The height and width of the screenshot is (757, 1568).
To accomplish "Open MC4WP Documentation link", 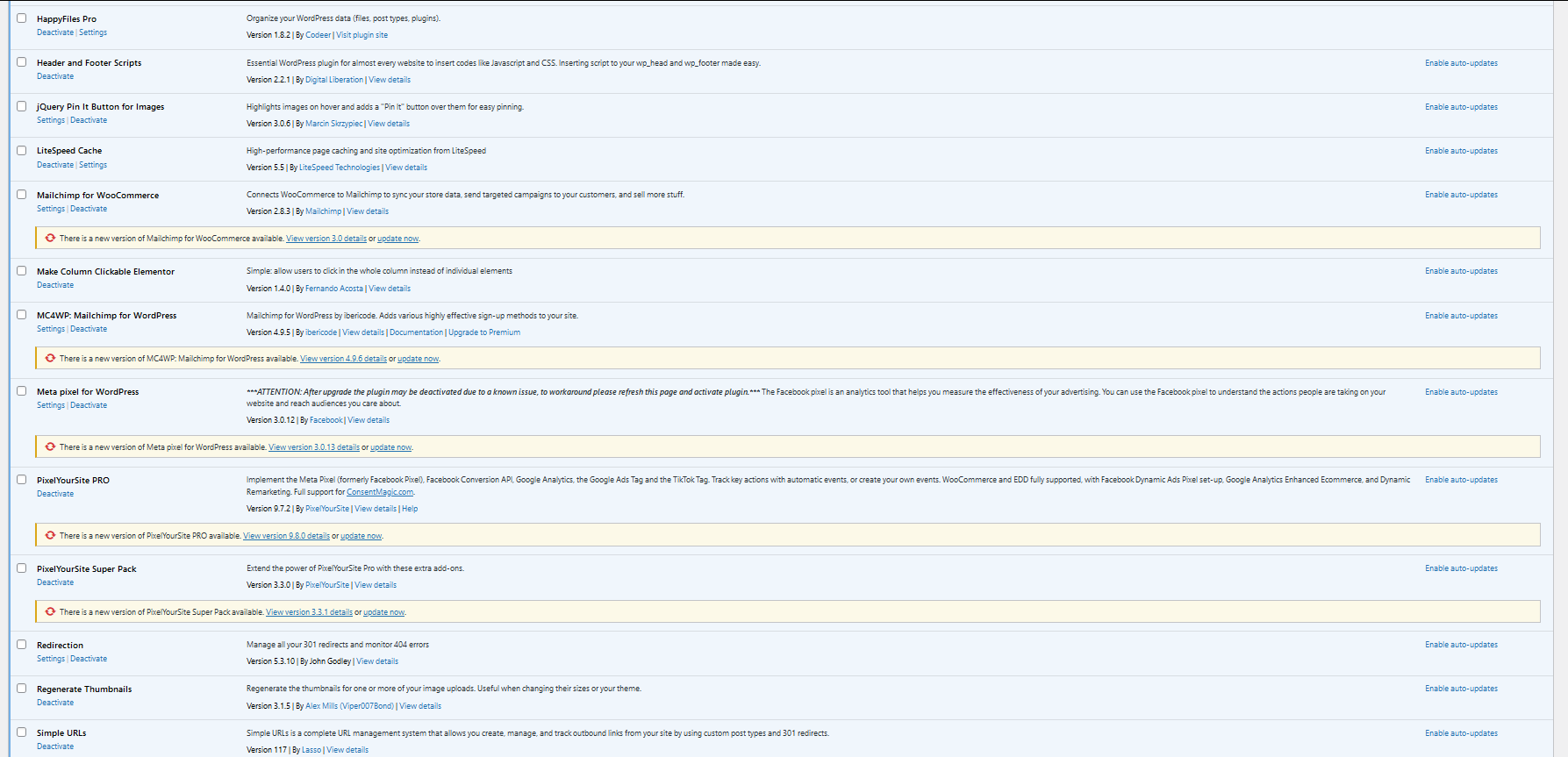I will [x=416, y=332].
